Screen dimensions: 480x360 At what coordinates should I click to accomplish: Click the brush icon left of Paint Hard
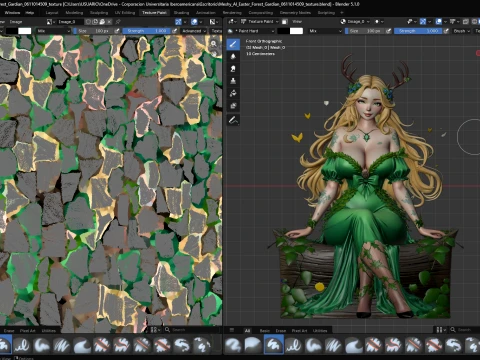[230, 31]
